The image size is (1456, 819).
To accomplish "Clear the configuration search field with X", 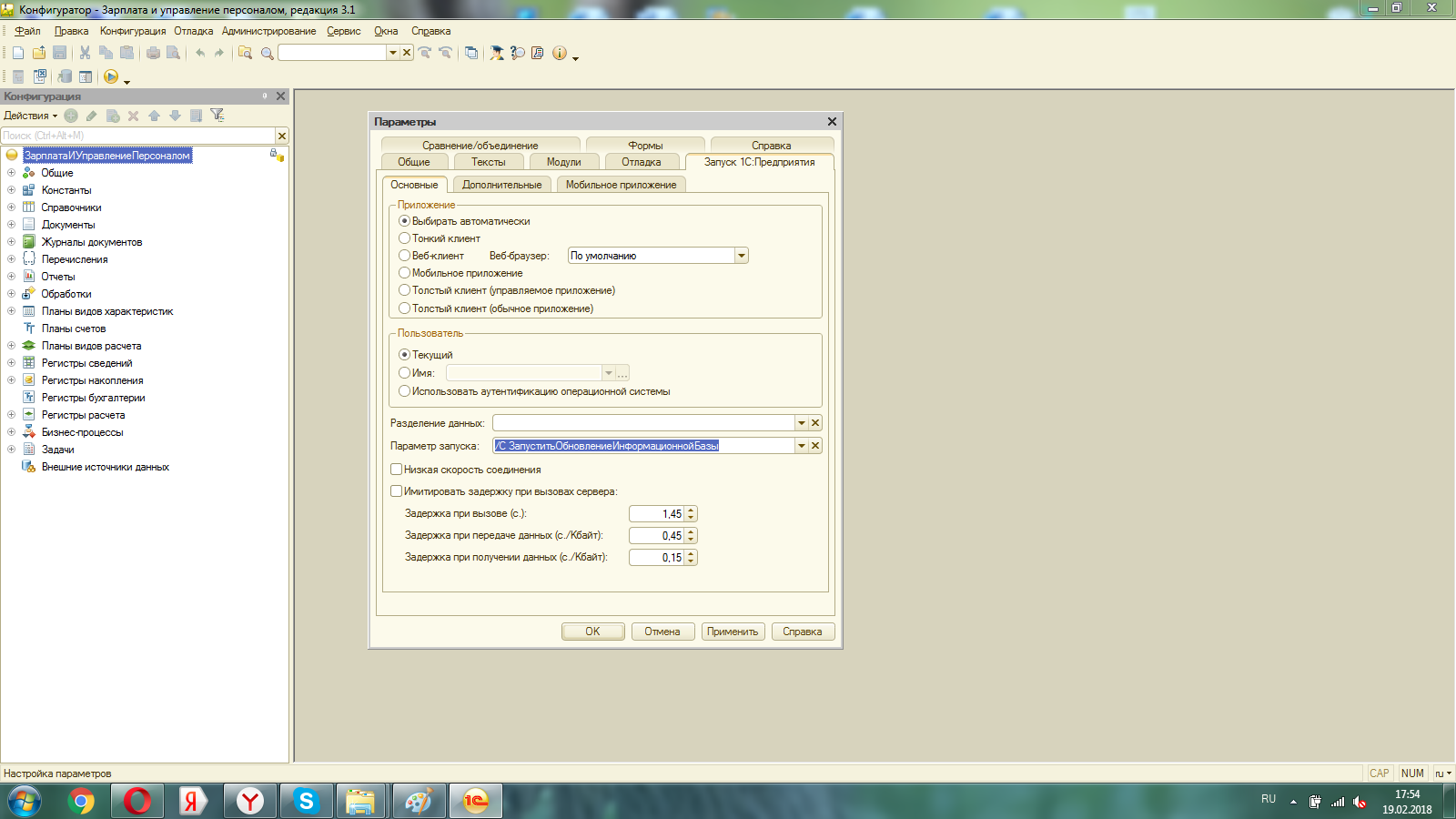I will tap(282, 136).
